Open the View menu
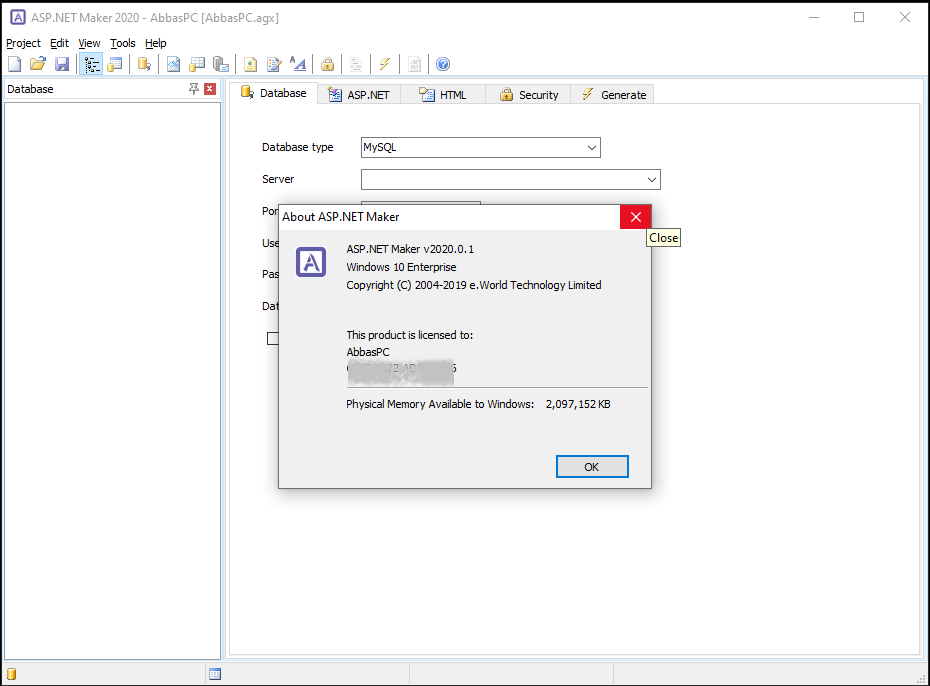 89,43
